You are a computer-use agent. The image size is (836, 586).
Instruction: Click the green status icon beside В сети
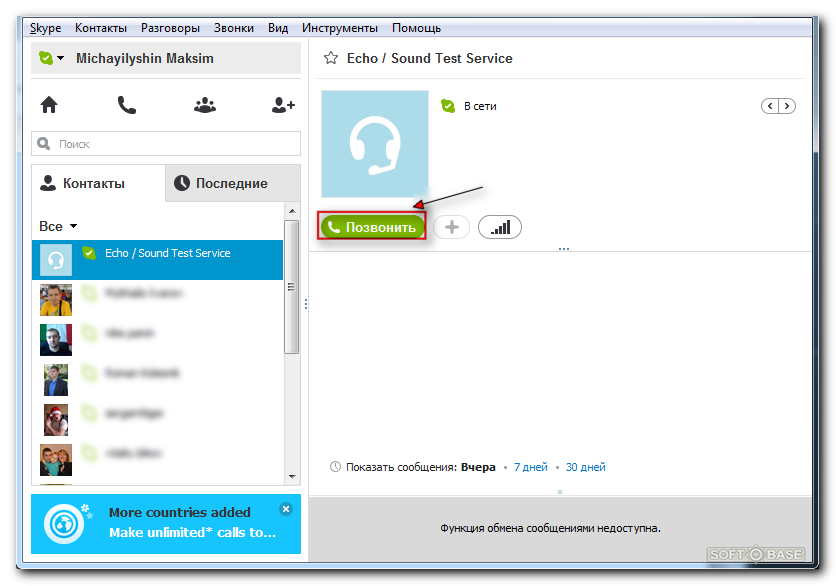[x=448, y=106]
